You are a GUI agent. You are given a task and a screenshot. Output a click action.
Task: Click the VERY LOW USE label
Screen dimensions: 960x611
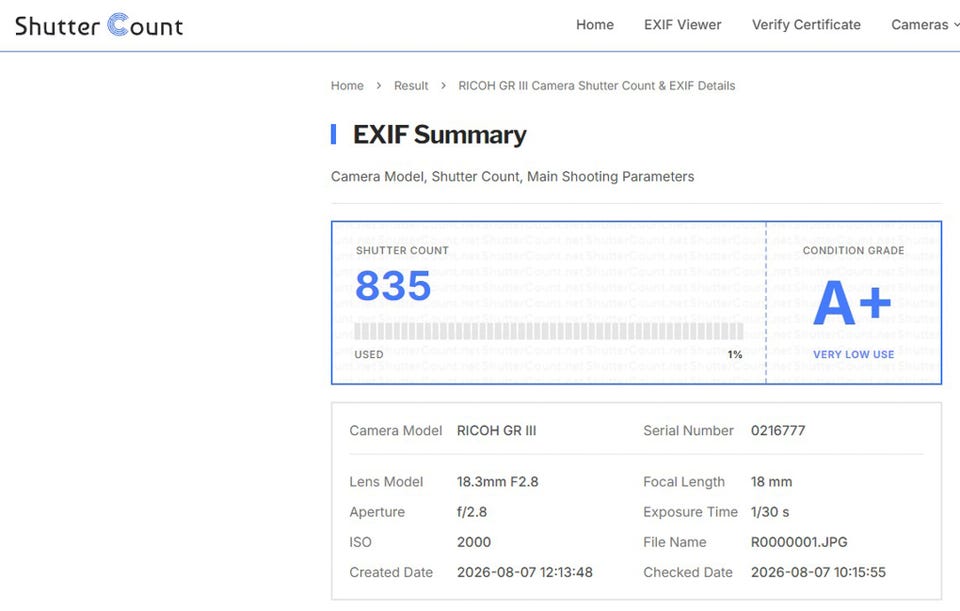click(x=853, y=354)
